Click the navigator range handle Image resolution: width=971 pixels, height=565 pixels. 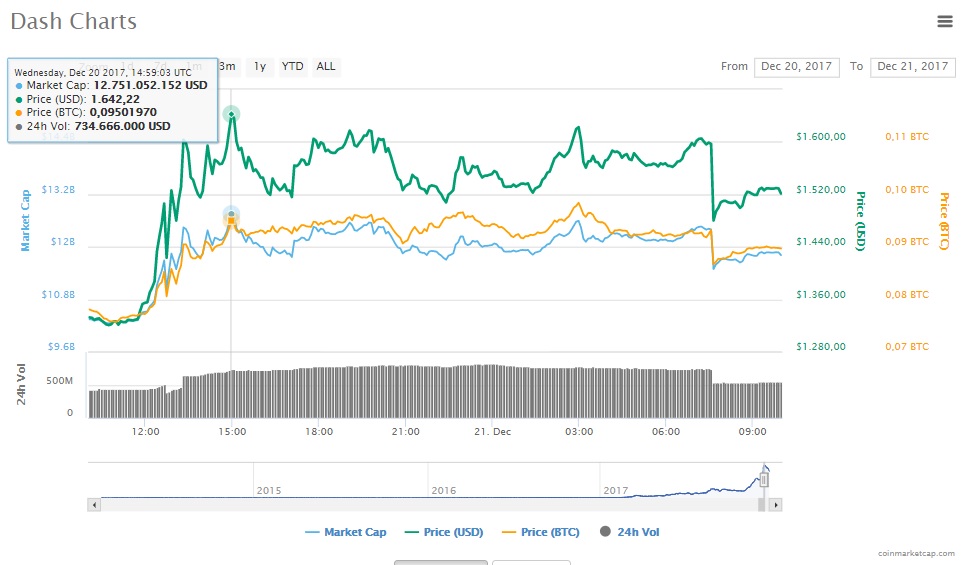point(764,480)
